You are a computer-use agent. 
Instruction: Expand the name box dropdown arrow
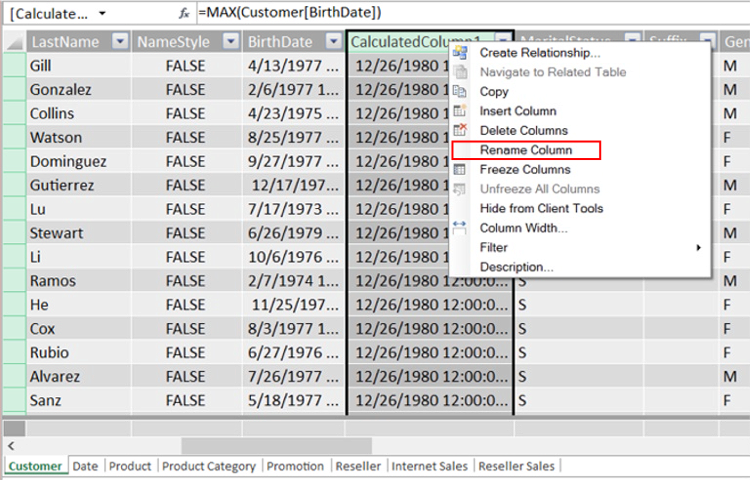(102, 13)
